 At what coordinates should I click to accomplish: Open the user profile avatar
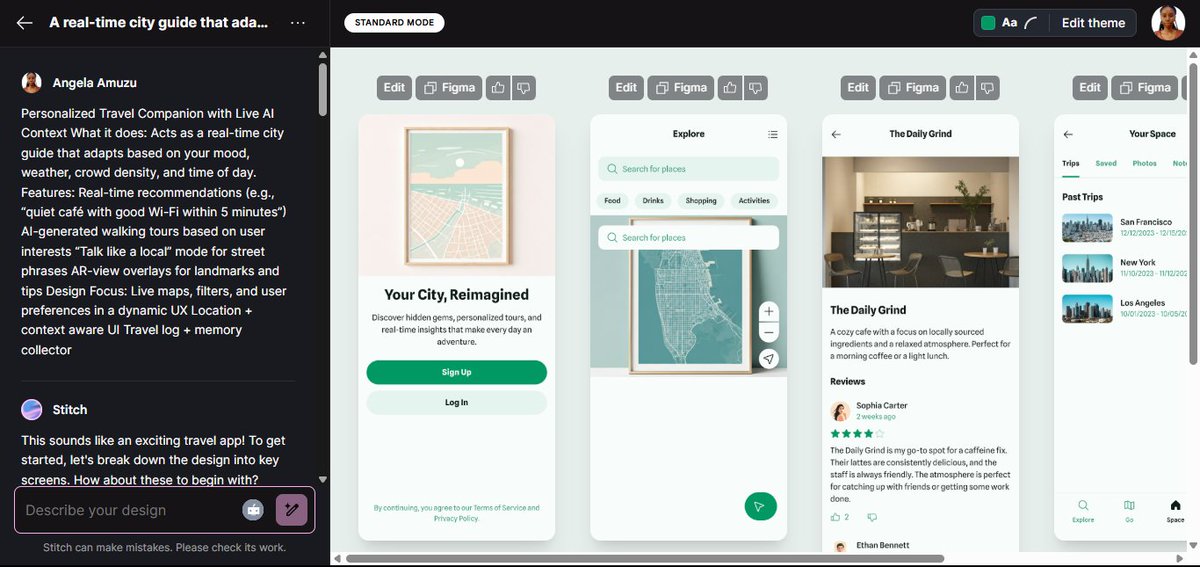tap(1168, 23)
